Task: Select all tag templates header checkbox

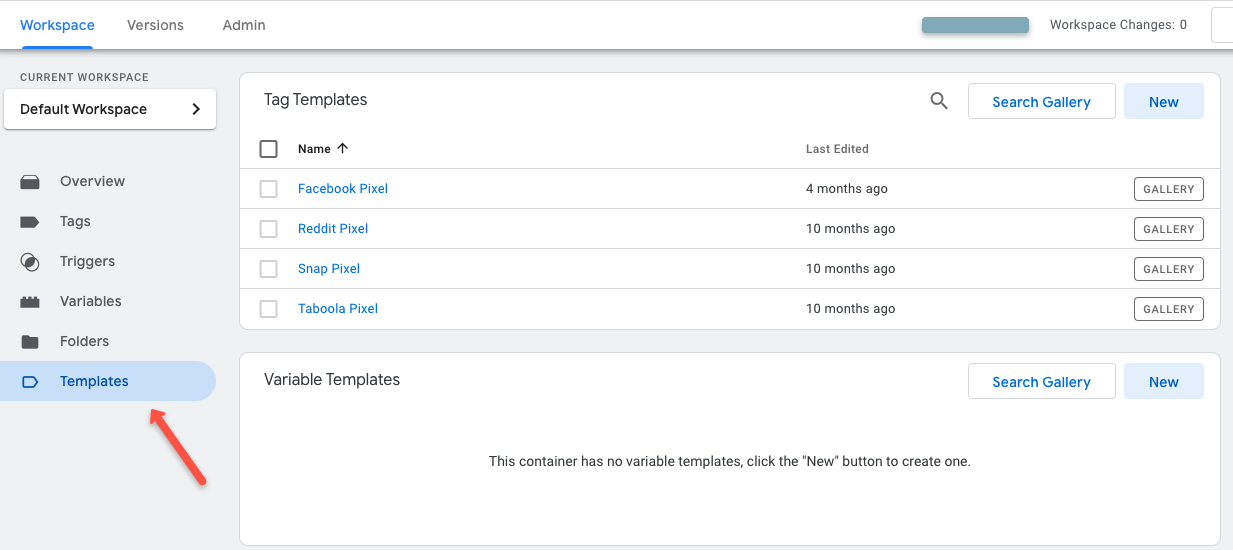Action: [268, 149]
